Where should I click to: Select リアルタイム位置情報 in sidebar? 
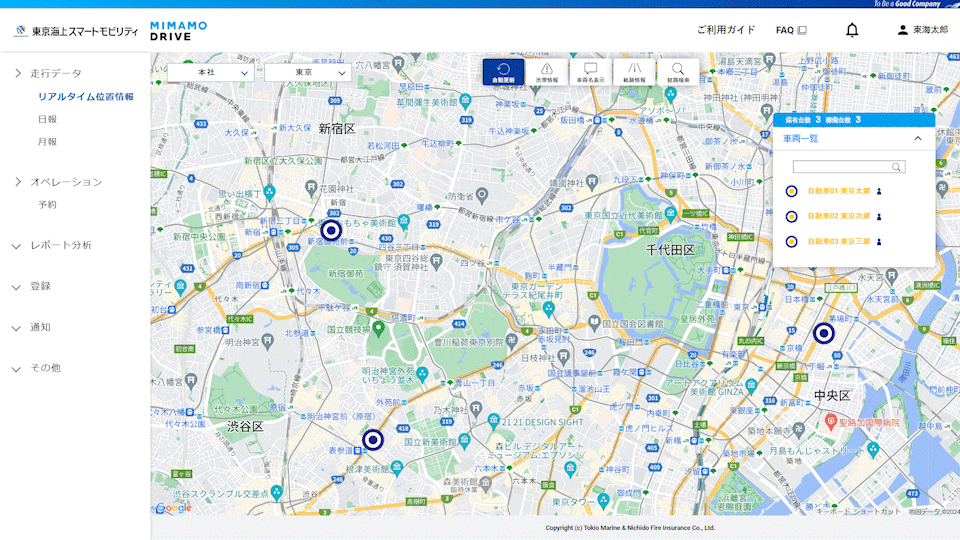86,97
